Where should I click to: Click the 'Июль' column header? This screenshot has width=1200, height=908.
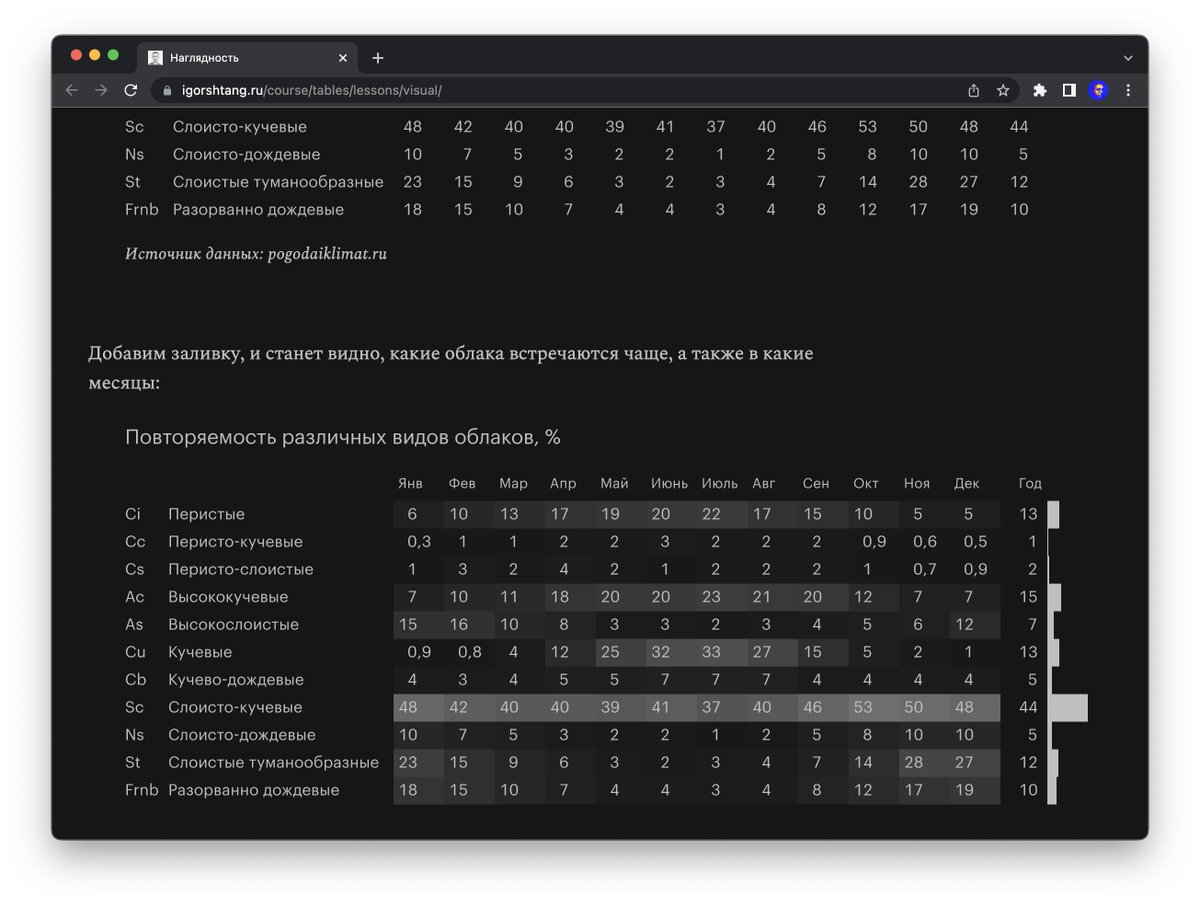720,484
